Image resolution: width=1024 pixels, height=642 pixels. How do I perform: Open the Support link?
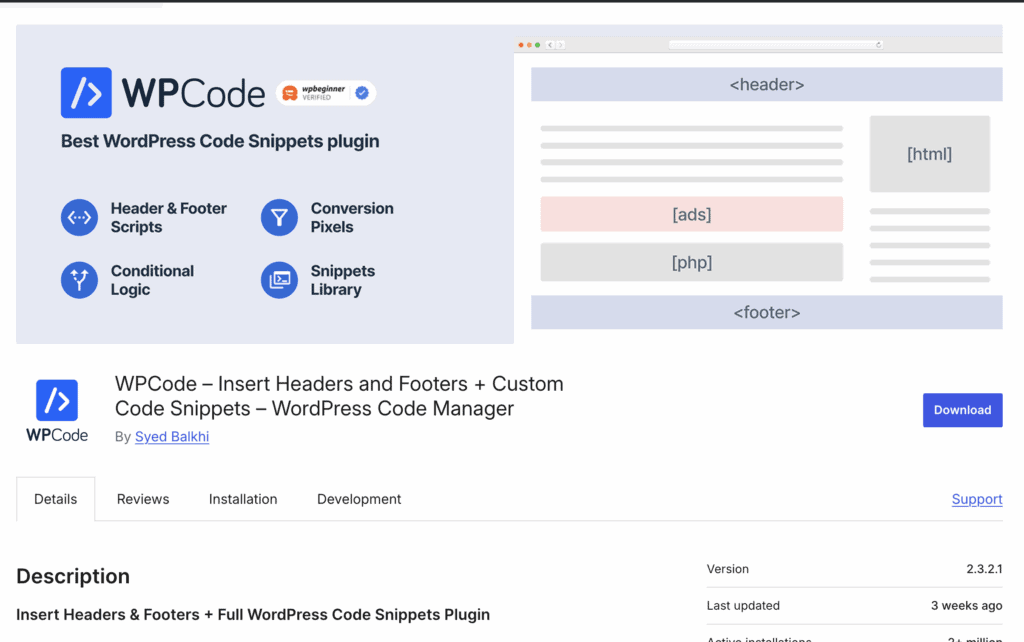pos(976,499)
